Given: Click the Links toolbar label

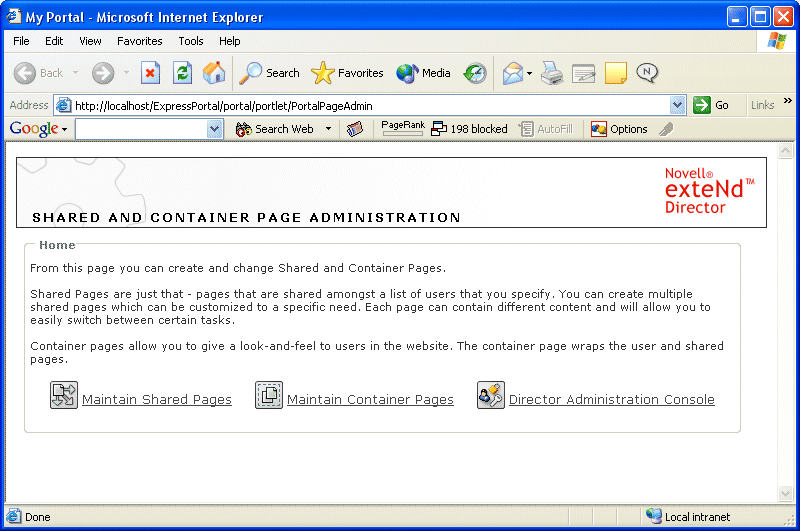Looking at the screenshot, I should [x=762, y=105].
